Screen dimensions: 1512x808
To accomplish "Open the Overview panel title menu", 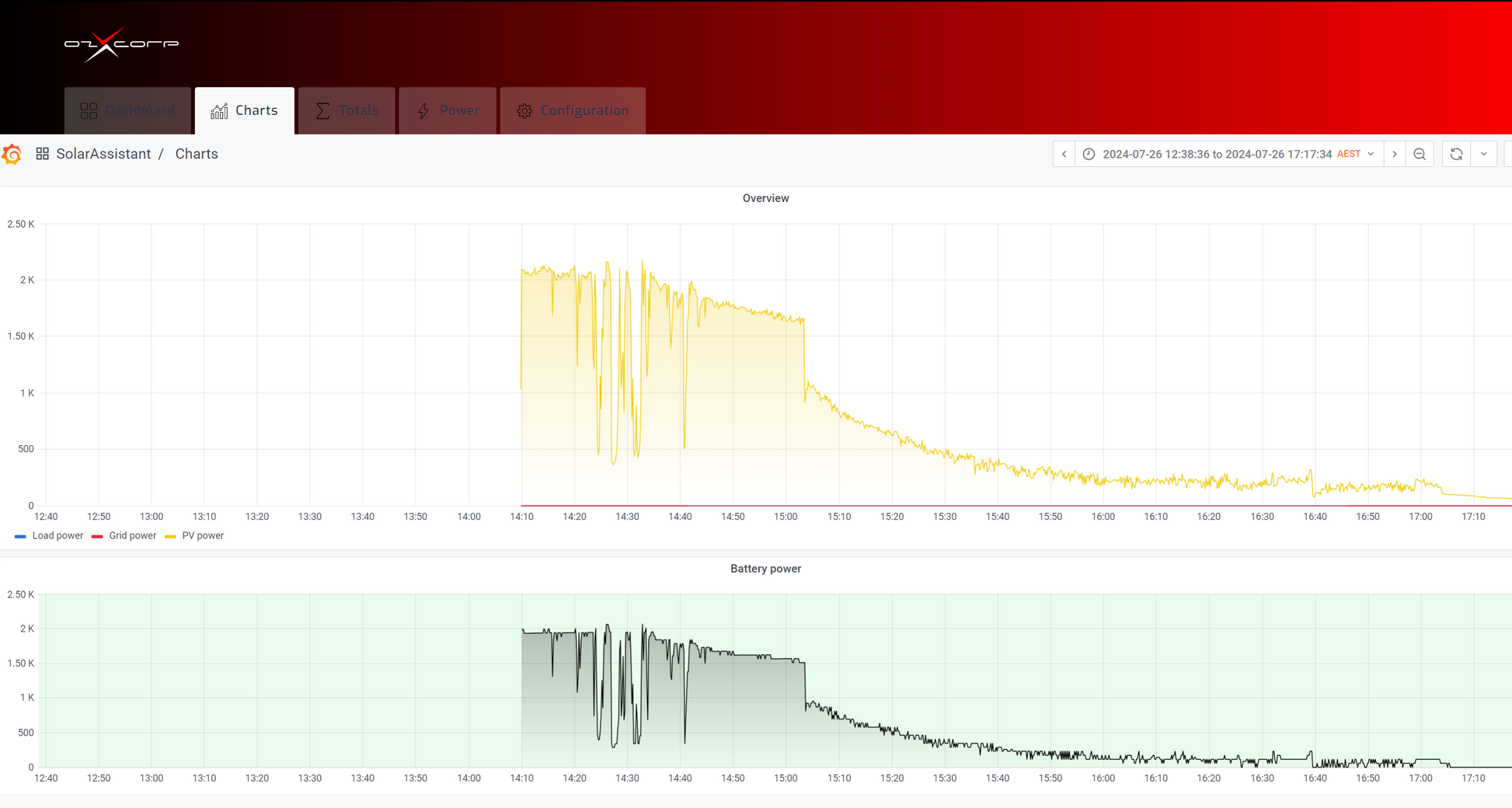I will [x=765, y=198].
